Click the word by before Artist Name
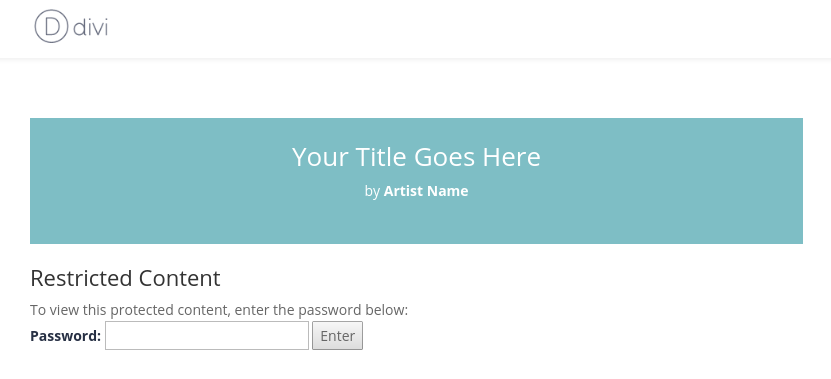Image resolution: width=831 pixels, height=379 pixels. pos(372,191)
